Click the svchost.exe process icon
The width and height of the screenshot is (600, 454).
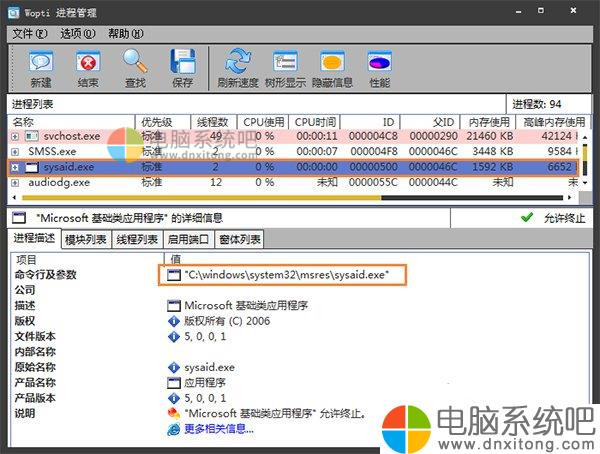[32, 136]
